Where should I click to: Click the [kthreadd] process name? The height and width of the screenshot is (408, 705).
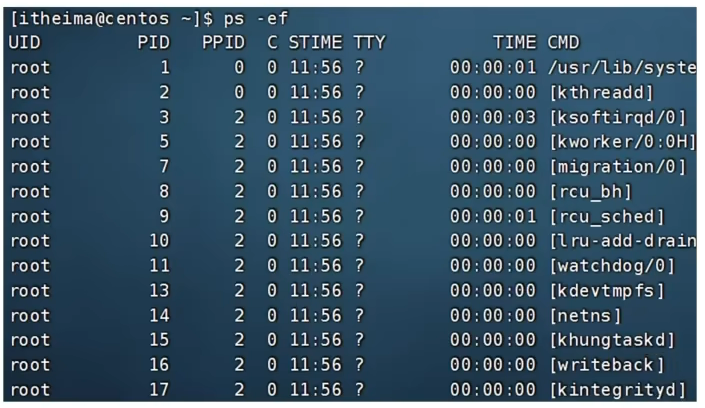[601, 93]
